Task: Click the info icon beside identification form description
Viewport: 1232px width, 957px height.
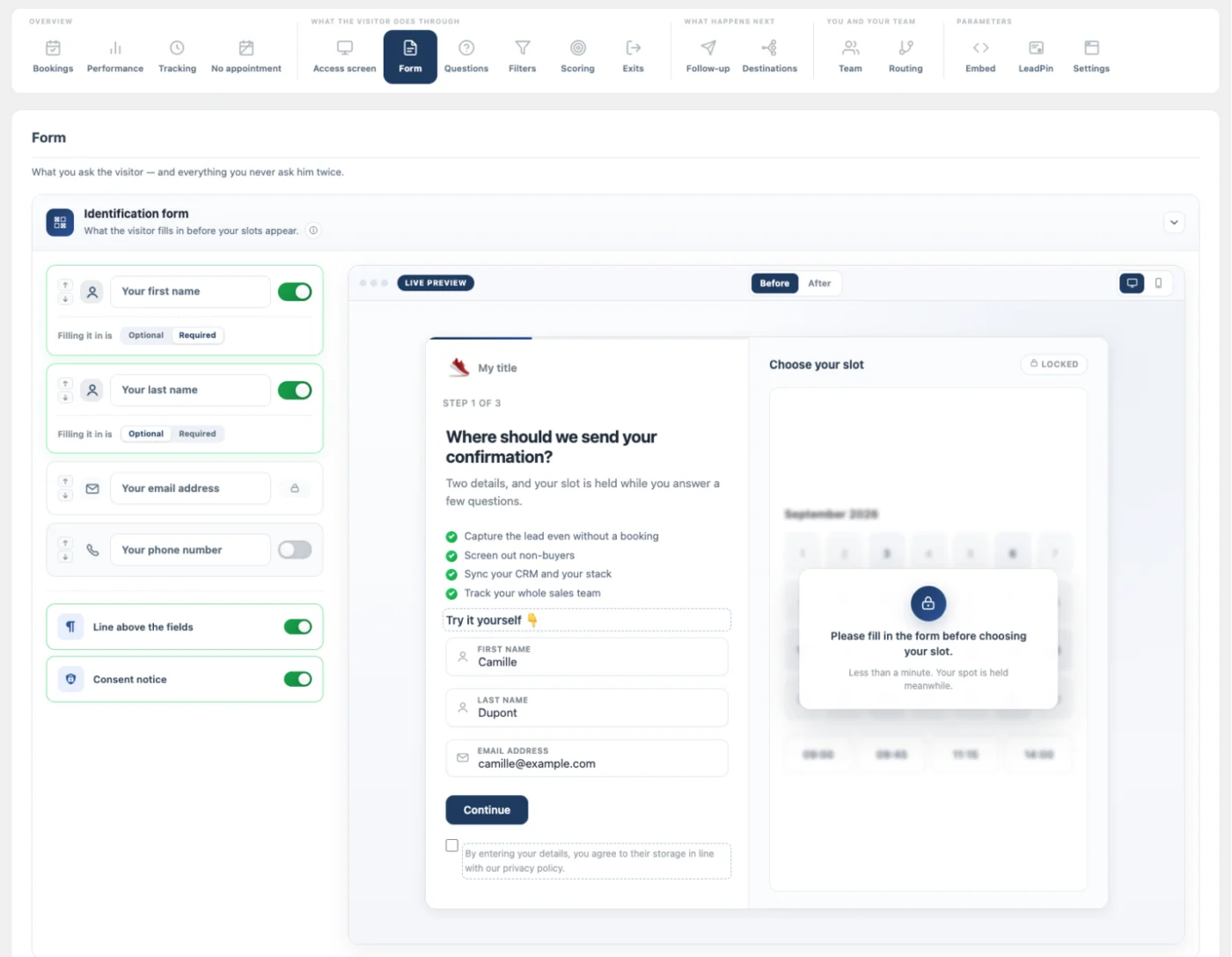Action: 313,230
